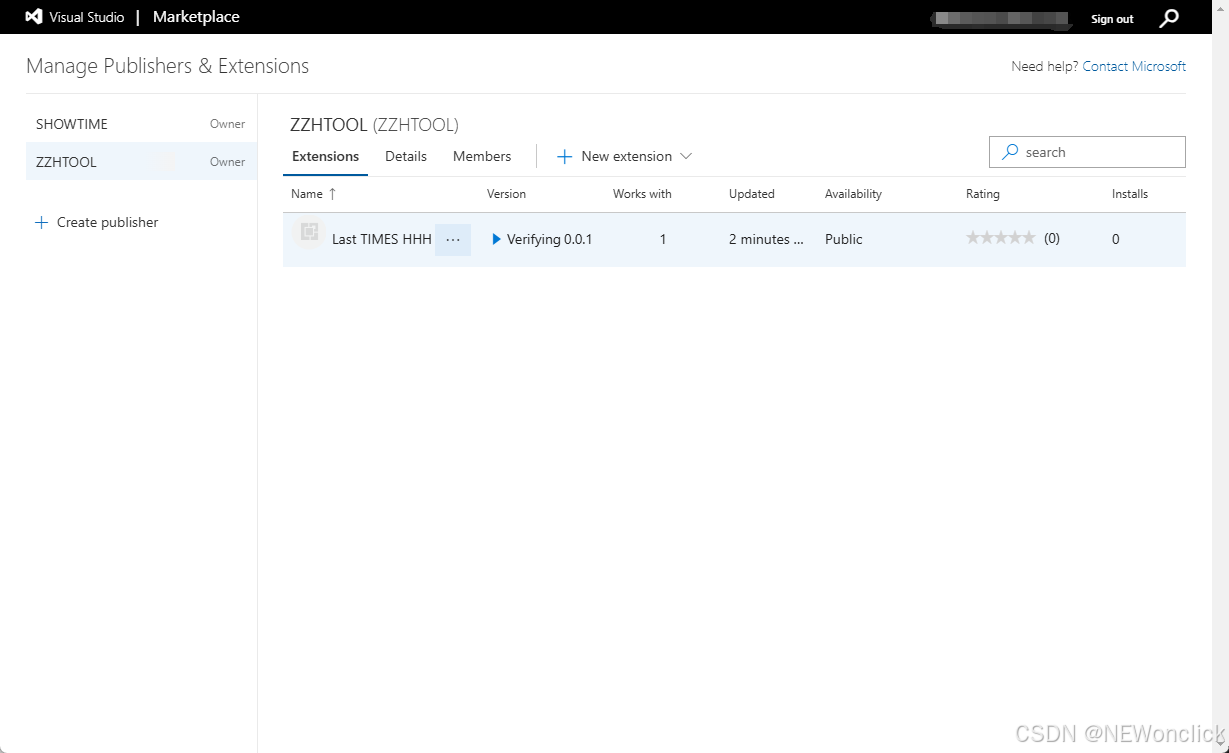This screenshot has height=753, width=1229.
Task: Sort by the Updated column header
Action: point(752,194)
